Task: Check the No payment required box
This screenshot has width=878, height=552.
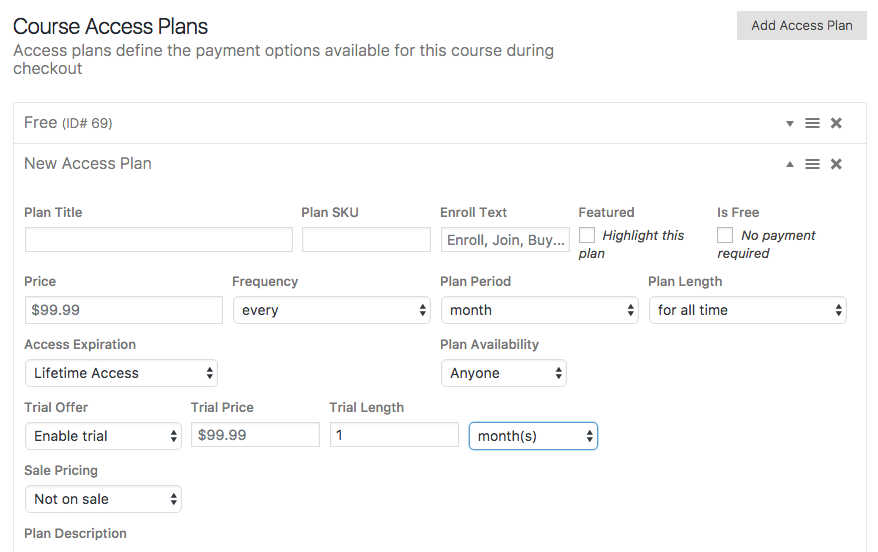Action: [x=725, y=235]
